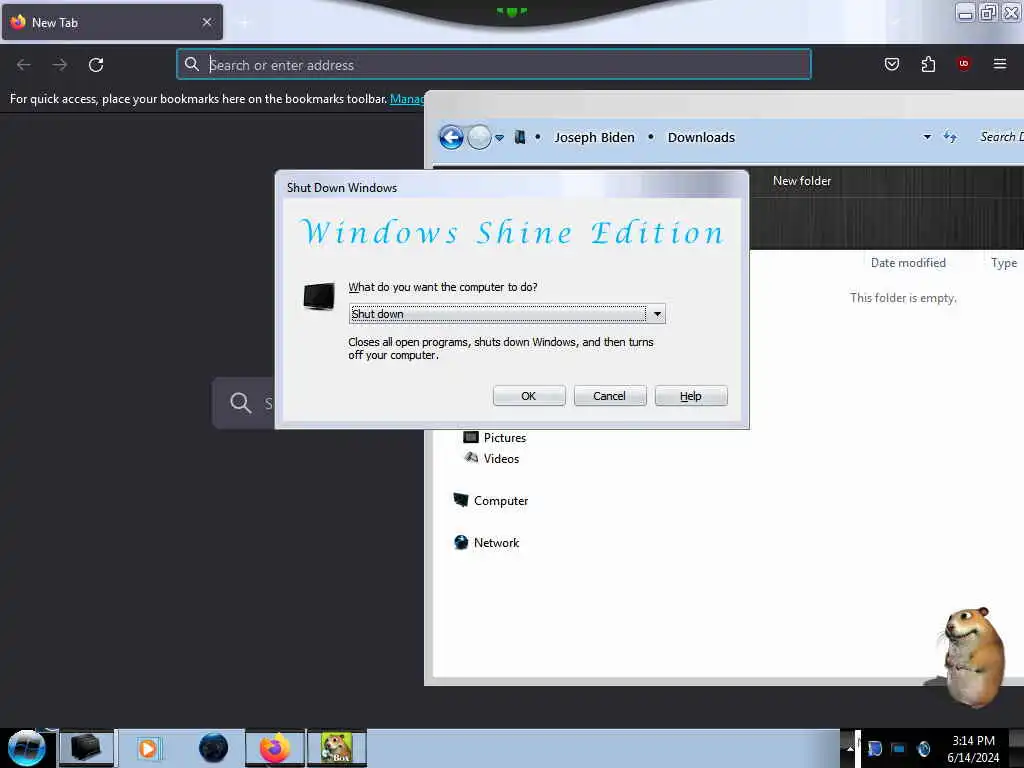Reload the page in Firefox
1024x768 pixels.
click(96, 65)
